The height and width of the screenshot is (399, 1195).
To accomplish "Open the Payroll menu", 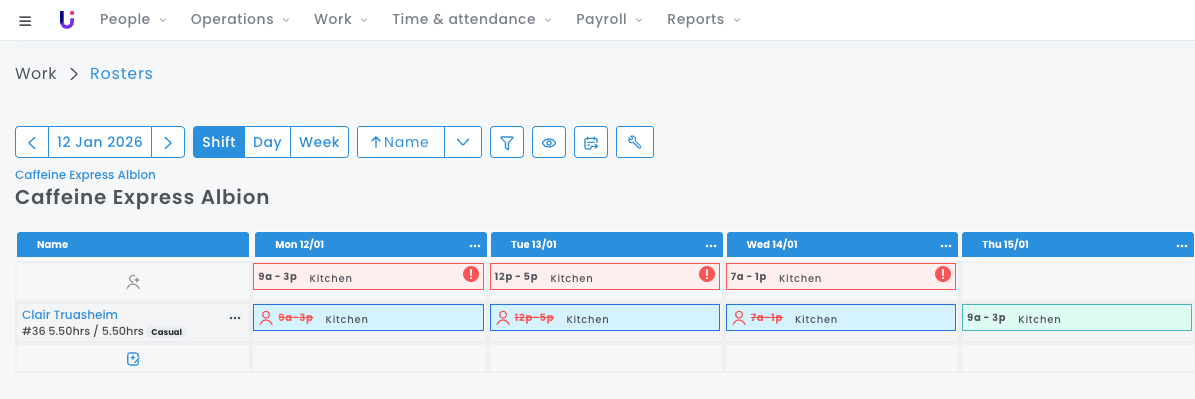I will pyautogui.click(x=609, y=20).
